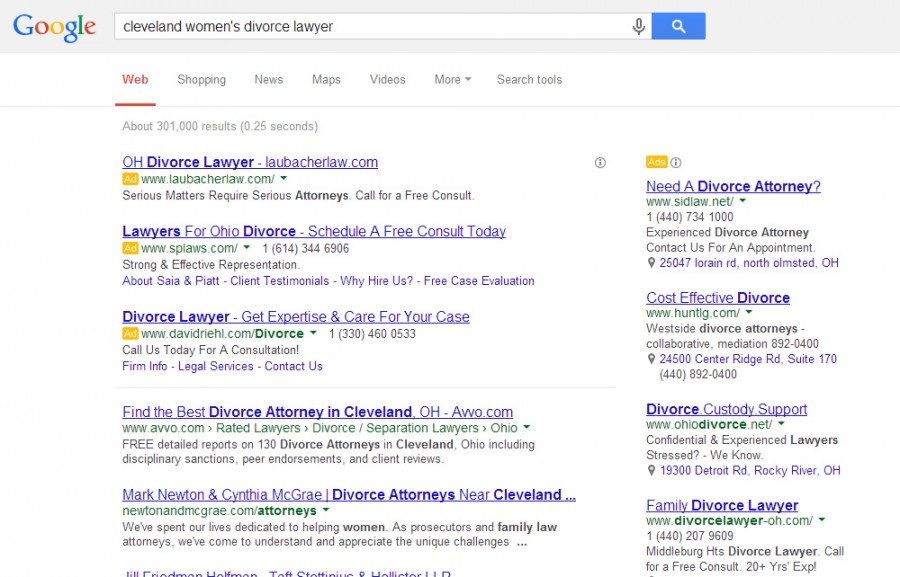This screenshot has height=577, width=900.
Task: Click map pin for 25047 lorain rd address
Action: point(651,263)
